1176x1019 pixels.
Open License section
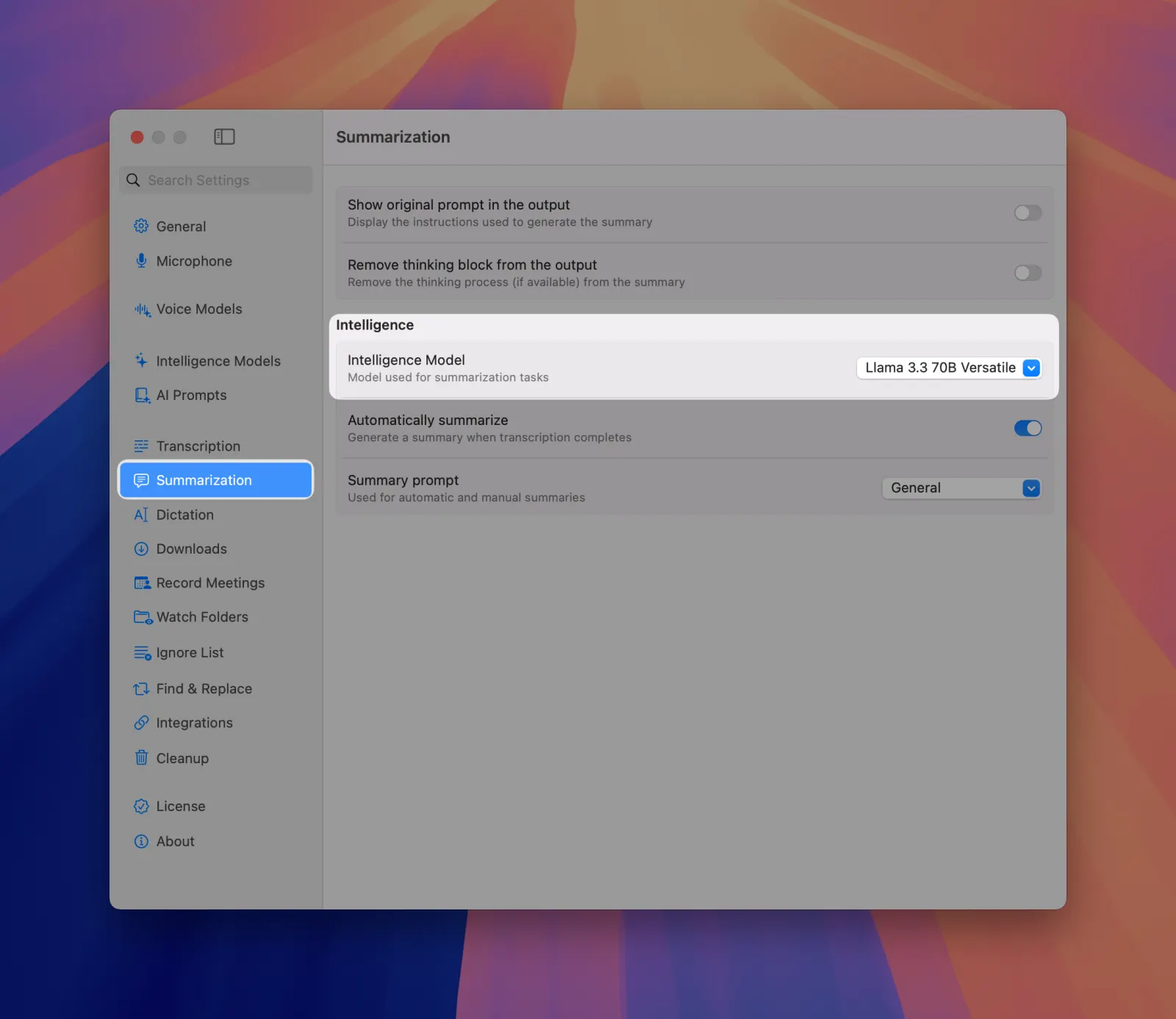[215, 807]
